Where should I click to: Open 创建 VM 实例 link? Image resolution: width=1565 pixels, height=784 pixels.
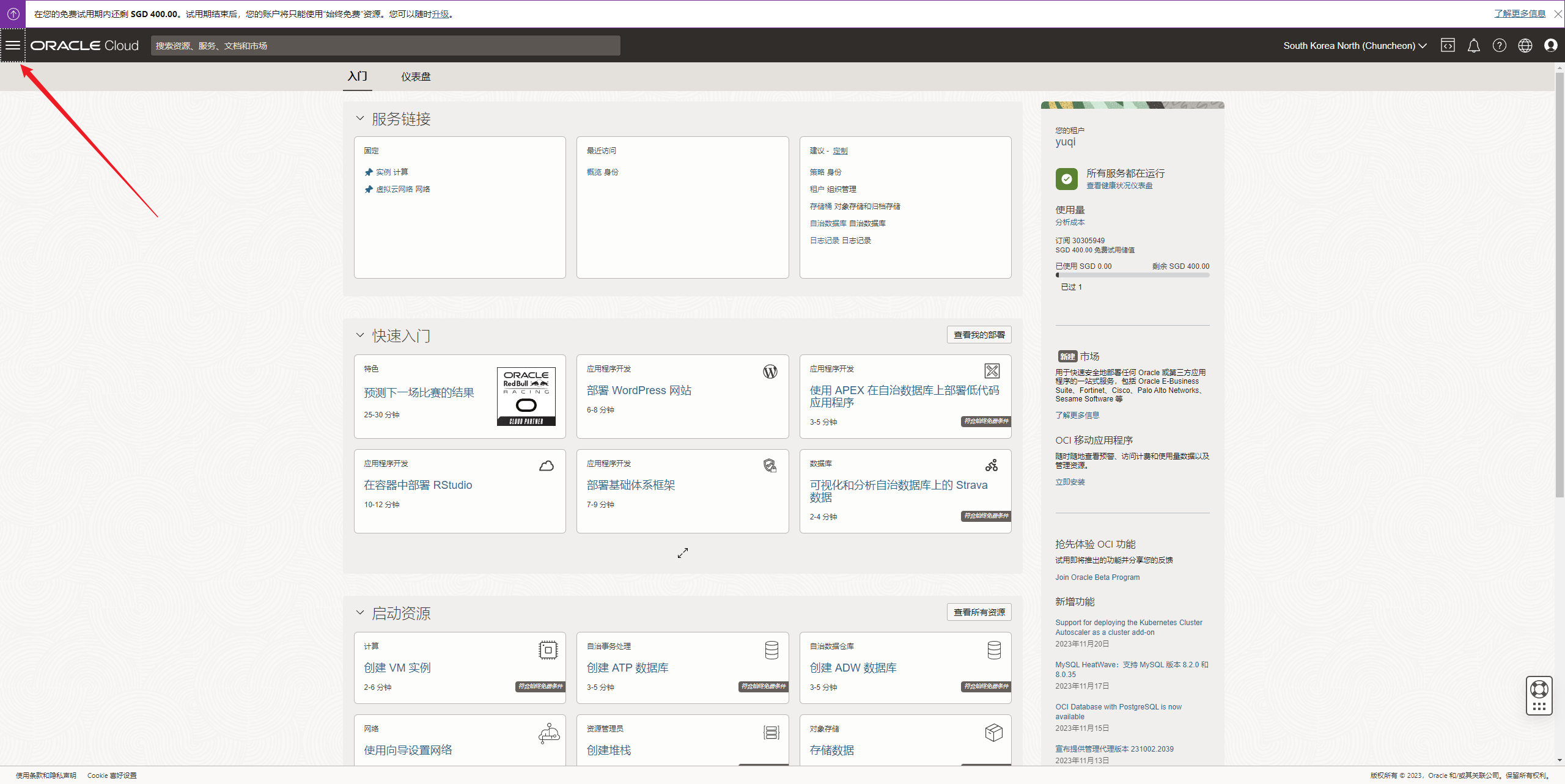point(397,668)
